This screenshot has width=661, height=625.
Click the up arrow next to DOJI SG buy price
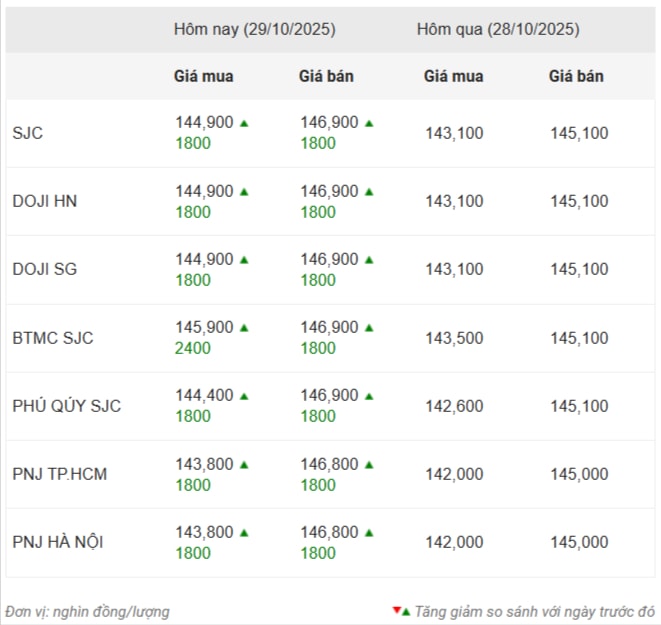[x=244, y=260]
